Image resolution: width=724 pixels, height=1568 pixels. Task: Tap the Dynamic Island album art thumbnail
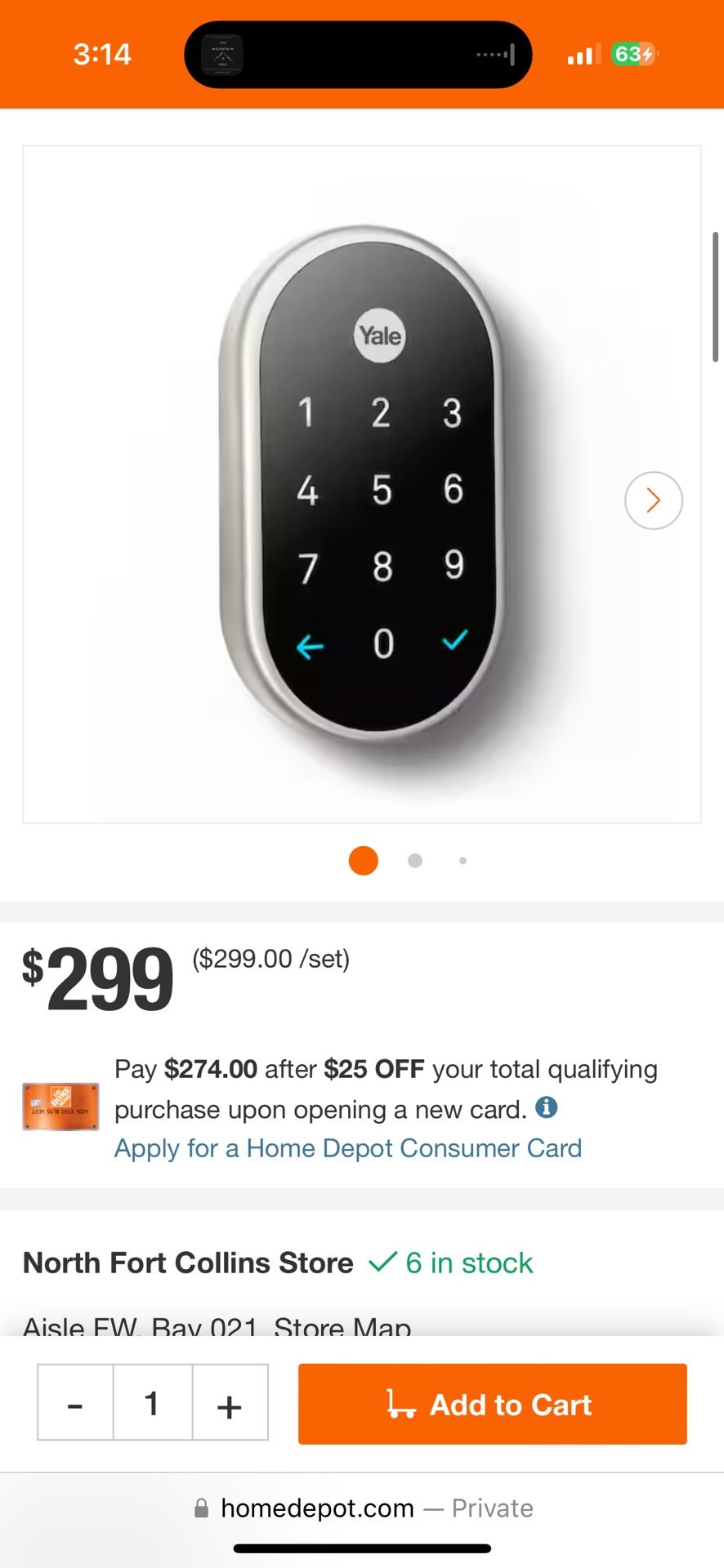222,55
